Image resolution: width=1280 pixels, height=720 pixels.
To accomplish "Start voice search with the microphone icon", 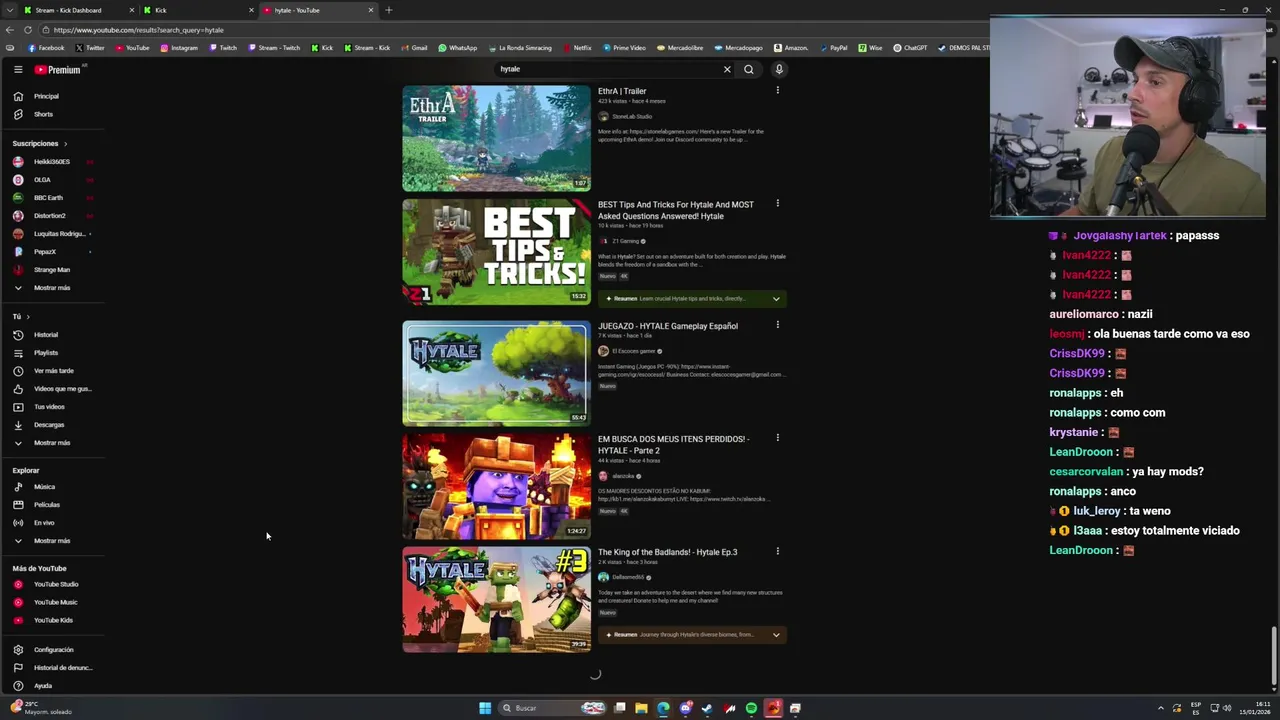I will tap(779, 69).
